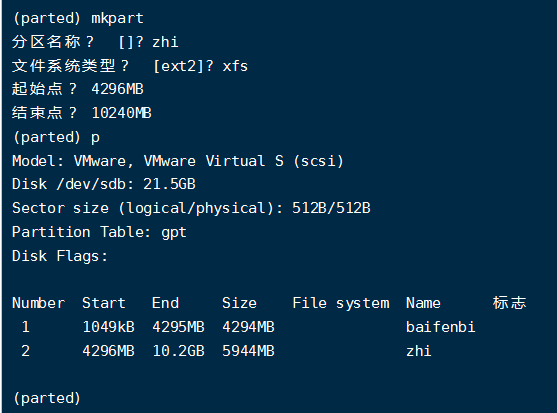Click the Number column header
The width and height of the screenshot is (557, 413).
[x=38, y=303]
